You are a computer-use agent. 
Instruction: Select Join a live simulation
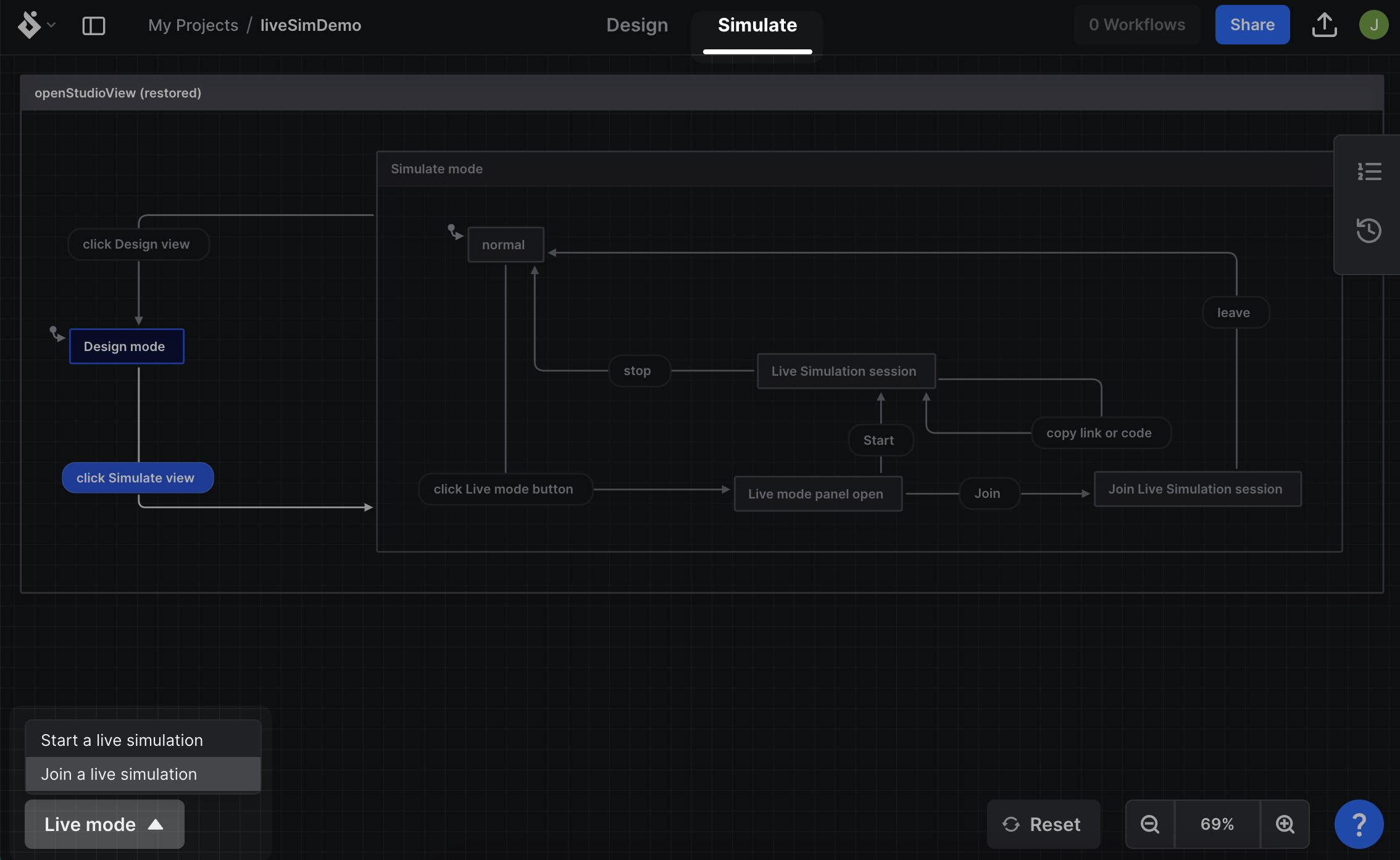pyautogui.click(x=119, y=774)
